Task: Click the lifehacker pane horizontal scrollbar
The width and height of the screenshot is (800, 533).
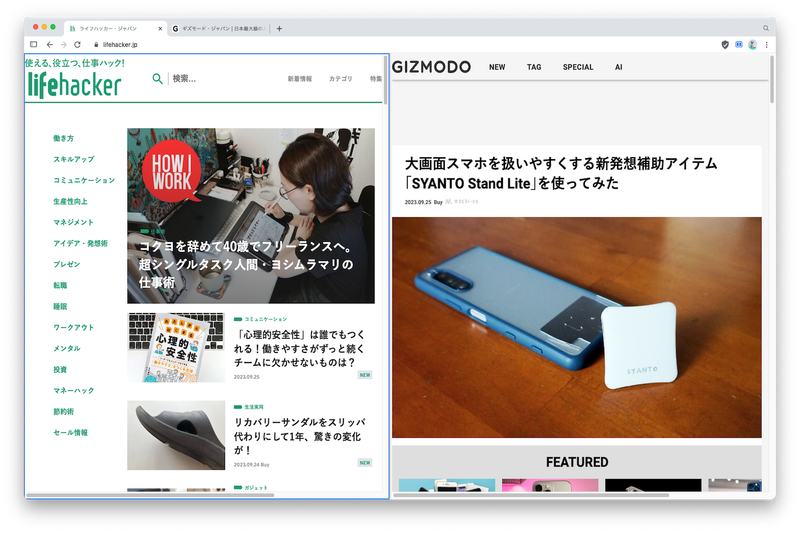Action: [150, 495]
